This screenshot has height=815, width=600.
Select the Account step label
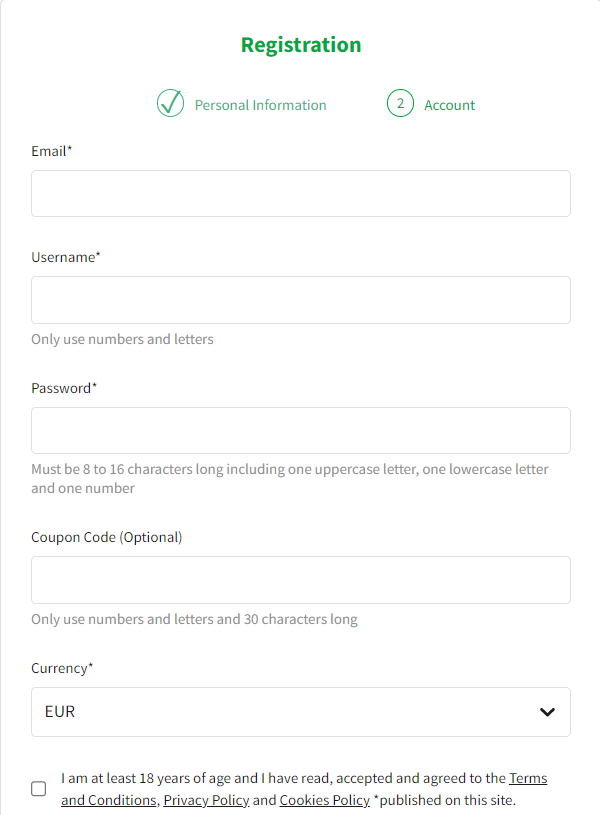point(450,105)
